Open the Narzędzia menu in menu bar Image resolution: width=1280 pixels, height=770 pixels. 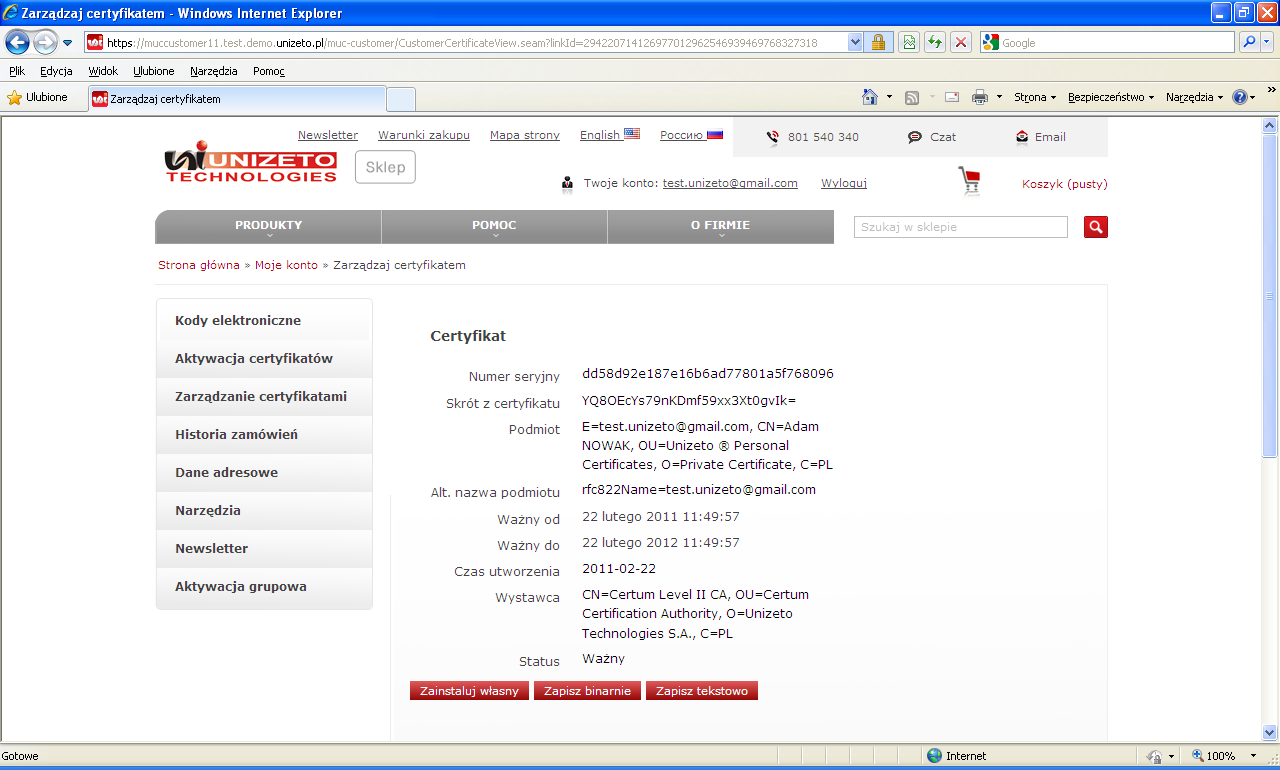[x=214, y=71]
